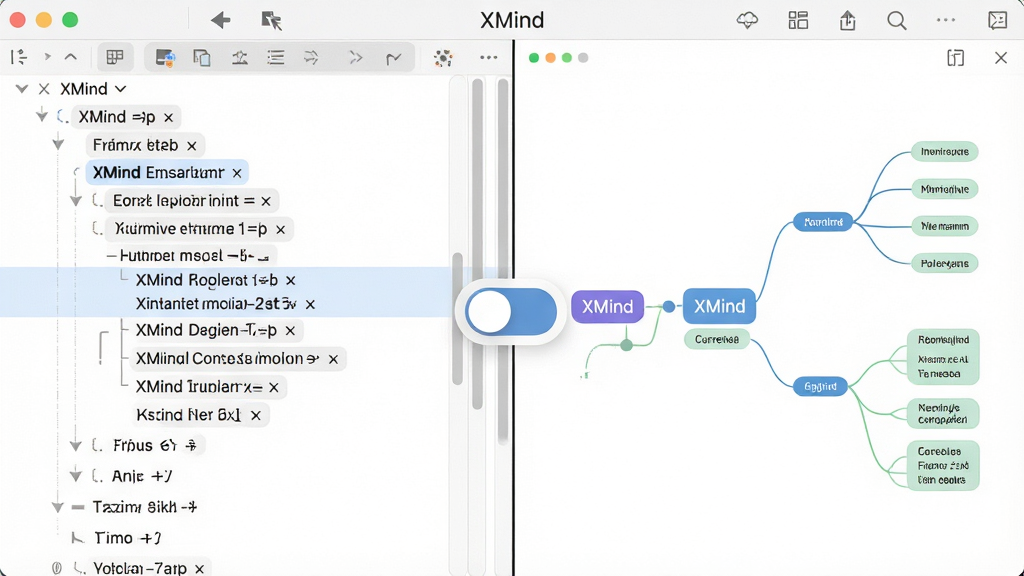Image resolution: width=1024 pixels, height=576 pixels.
Task: Select the 'XMind Emsarlamr' highlighted item
Action: [167, 172]
